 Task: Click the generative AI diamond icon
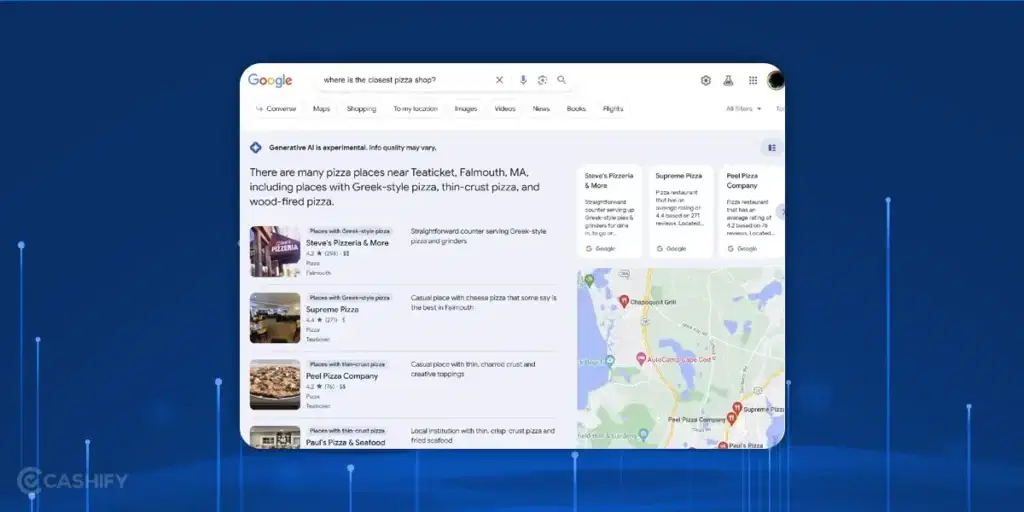[x=256, y=148]
